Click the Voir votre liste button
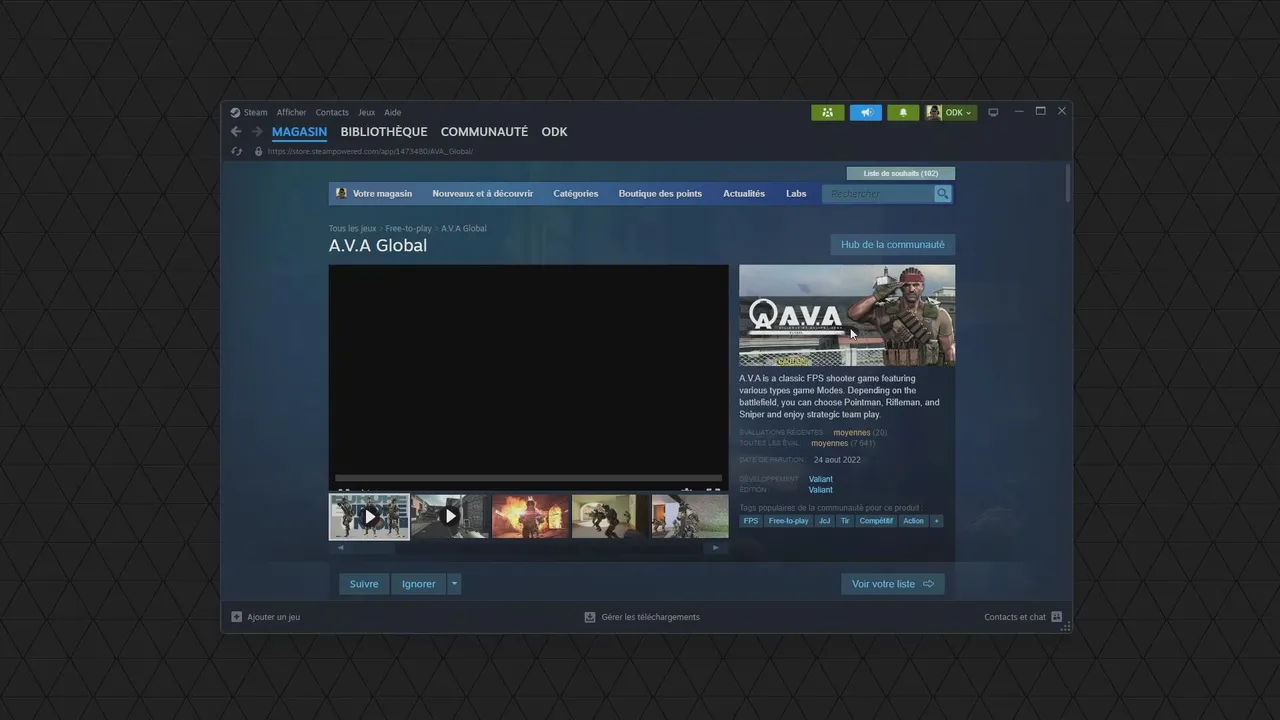Screen dimensions: 1280x720 tap(893, 584)
